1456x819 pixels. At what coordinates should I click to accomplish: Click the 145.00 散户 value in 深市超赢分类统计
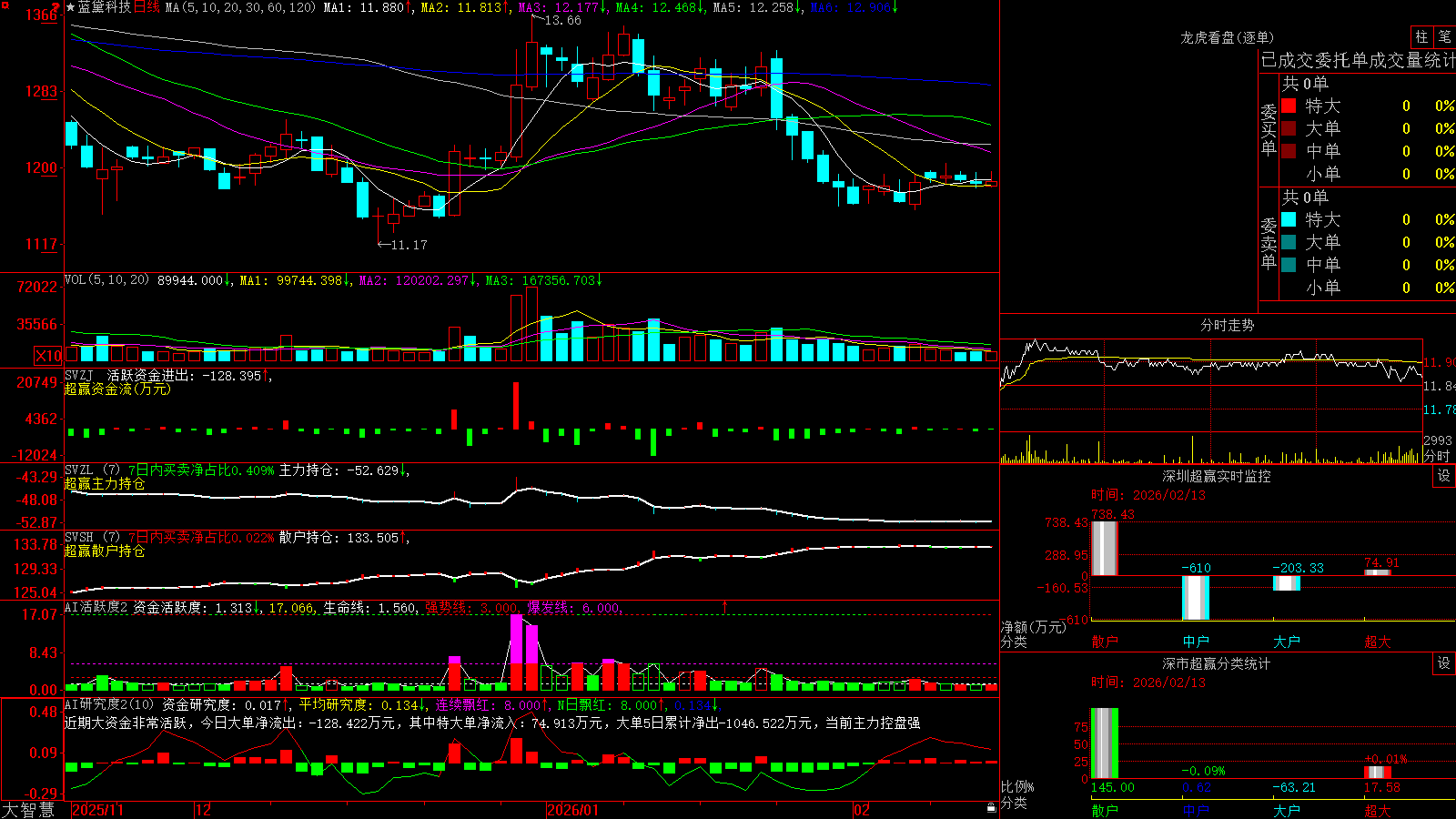(1112, 787)
